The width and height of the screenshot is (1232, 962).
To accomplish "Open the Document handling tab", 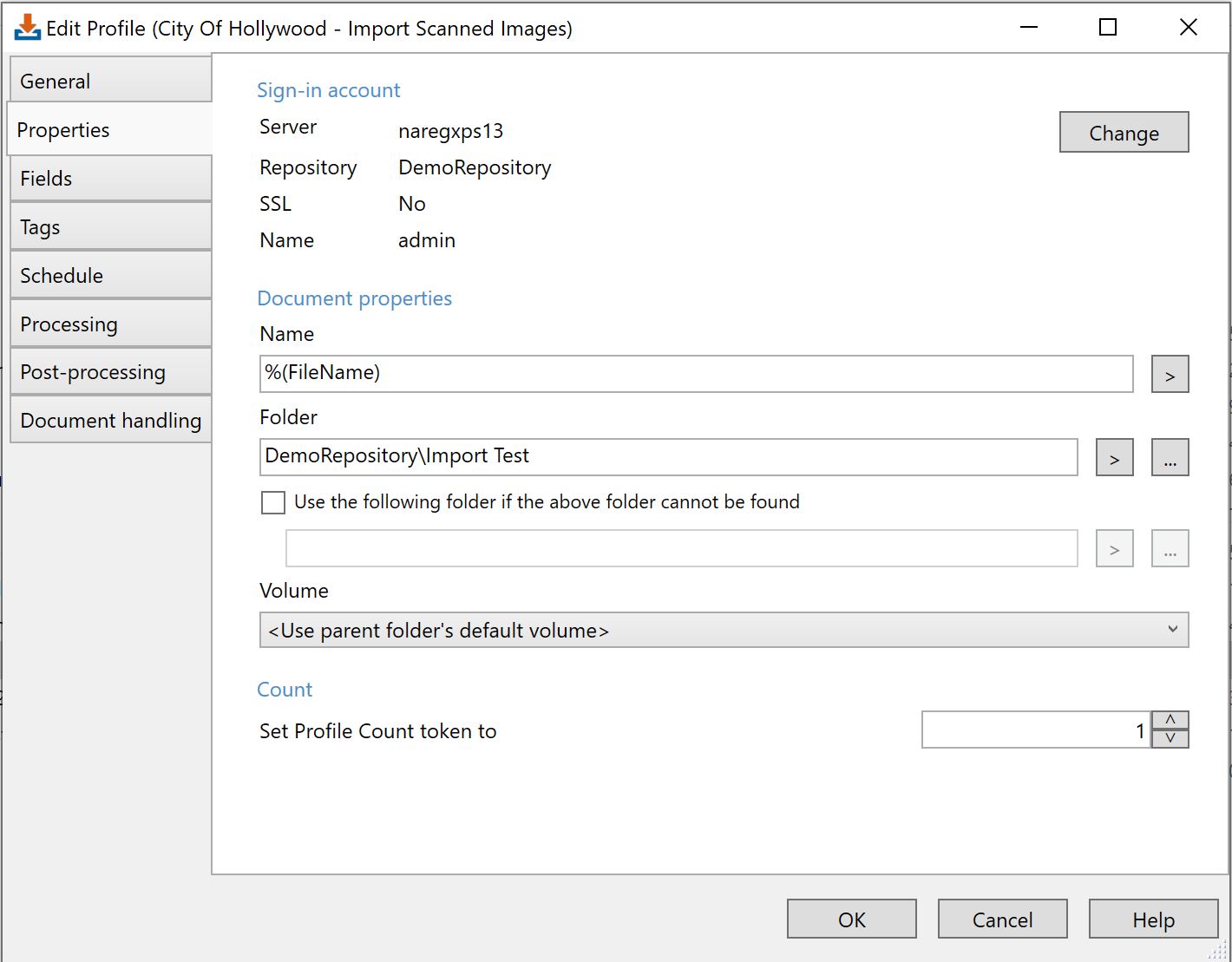I will 110,422.
